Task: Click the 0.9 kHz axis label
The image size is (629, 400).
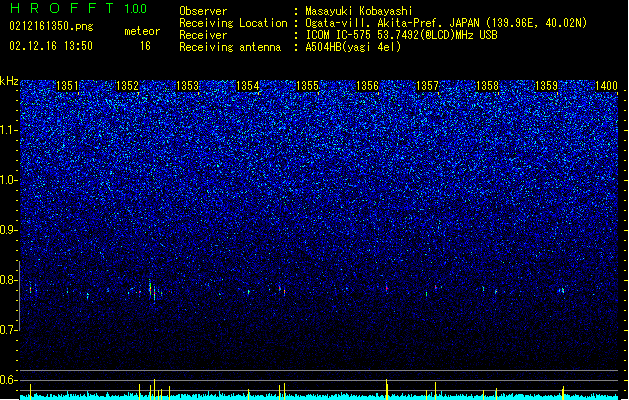Action: [x=9, y=230]
